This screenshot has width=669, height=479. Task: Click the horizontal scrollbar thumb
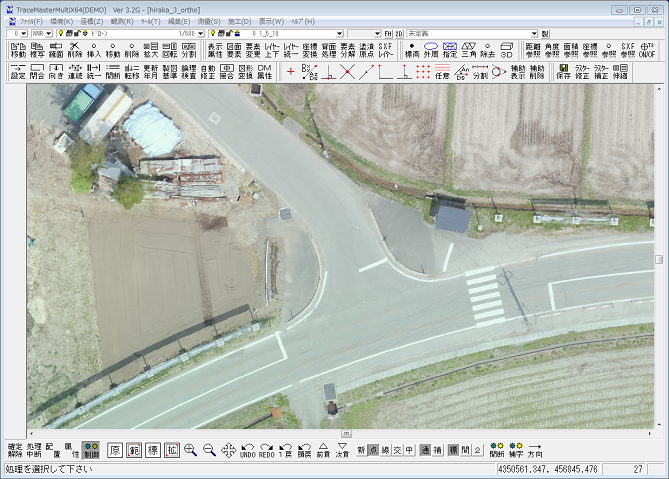click(x=346, y=434)
